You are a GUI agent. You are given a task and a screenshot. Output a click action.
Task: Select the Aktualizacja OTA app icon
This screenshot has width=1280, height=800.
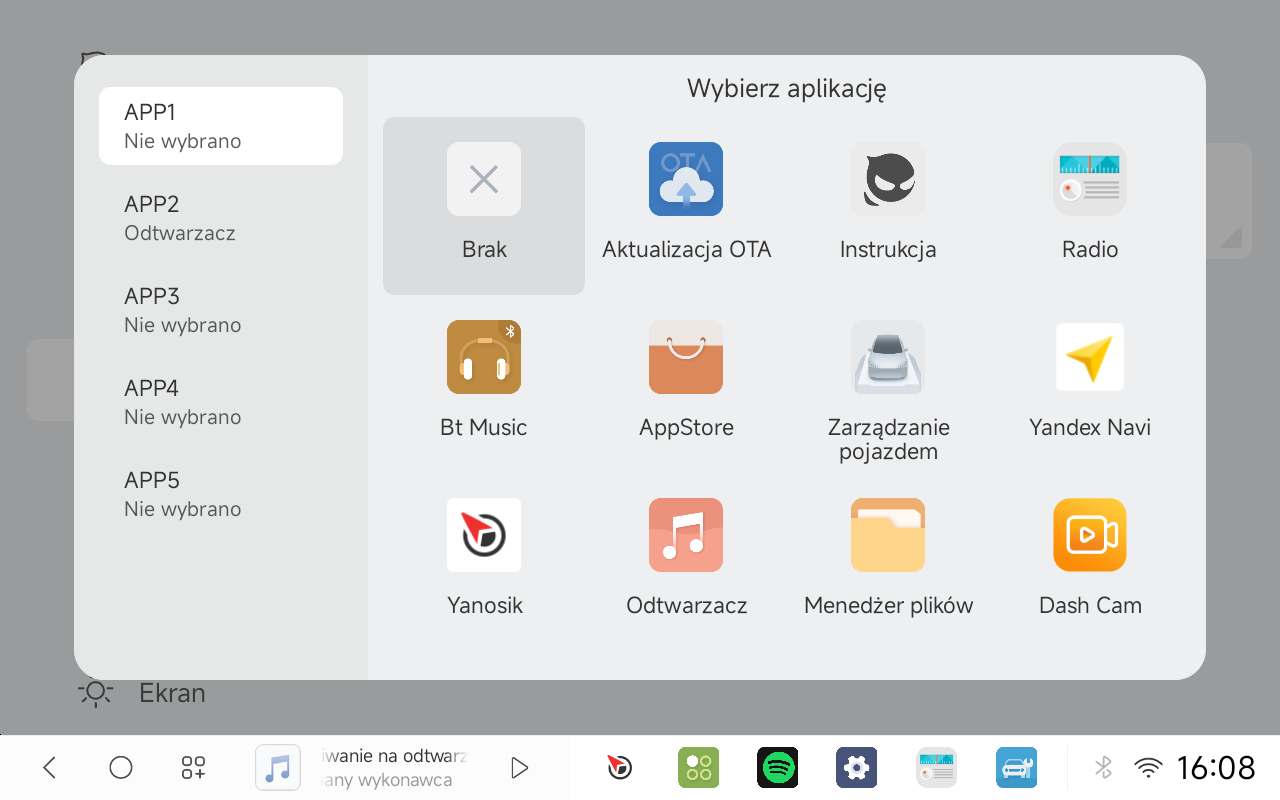pyautogui.click(x=686, y=180)
